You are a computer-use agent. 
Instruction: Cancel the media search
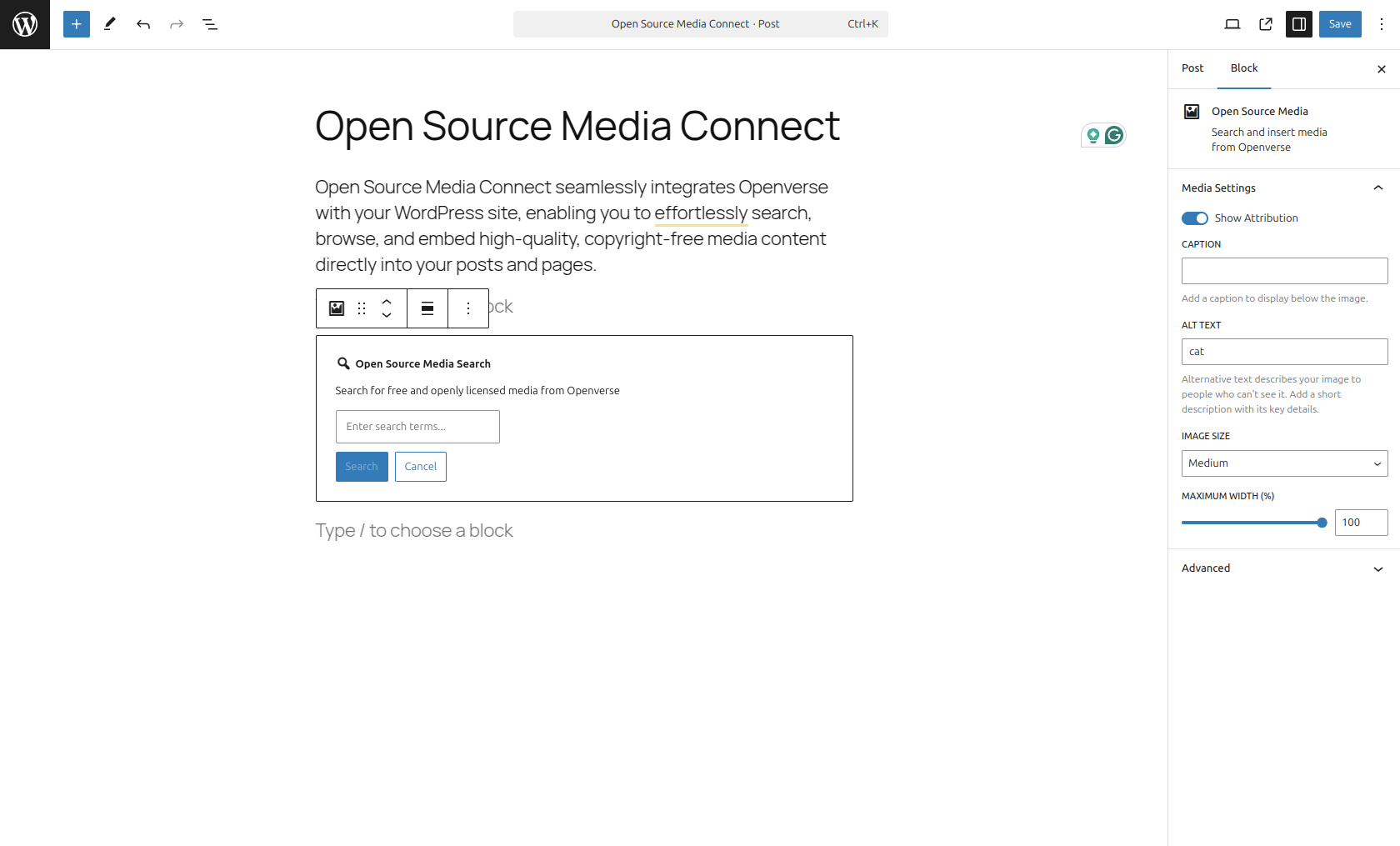[421, 467]
